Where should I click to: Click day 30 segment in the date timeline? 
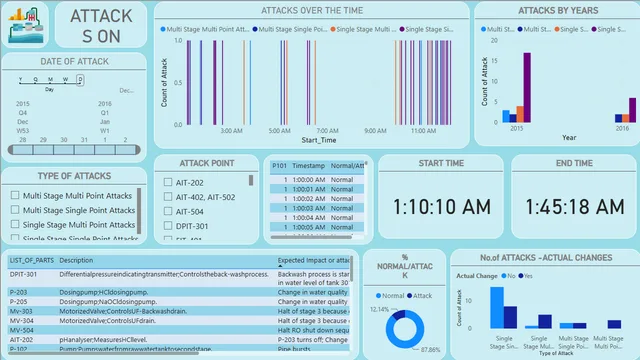coord(64,150)
